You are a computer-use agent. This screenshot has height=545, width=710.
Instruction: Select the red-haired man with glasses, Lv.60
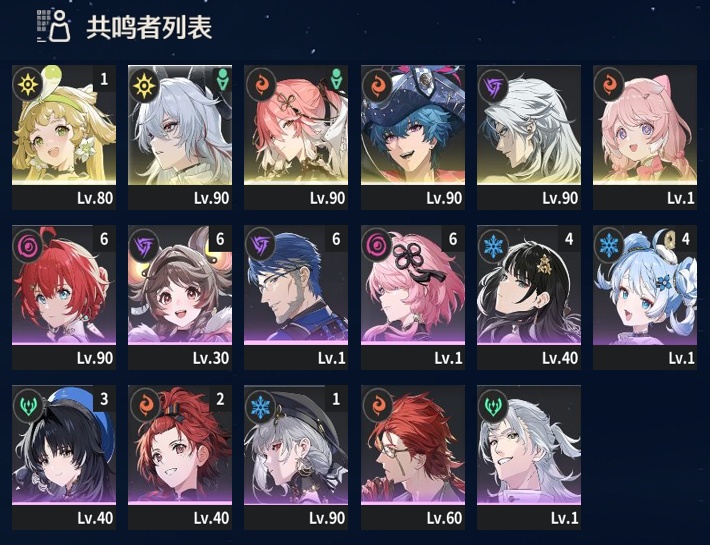(x=413, y=457)
